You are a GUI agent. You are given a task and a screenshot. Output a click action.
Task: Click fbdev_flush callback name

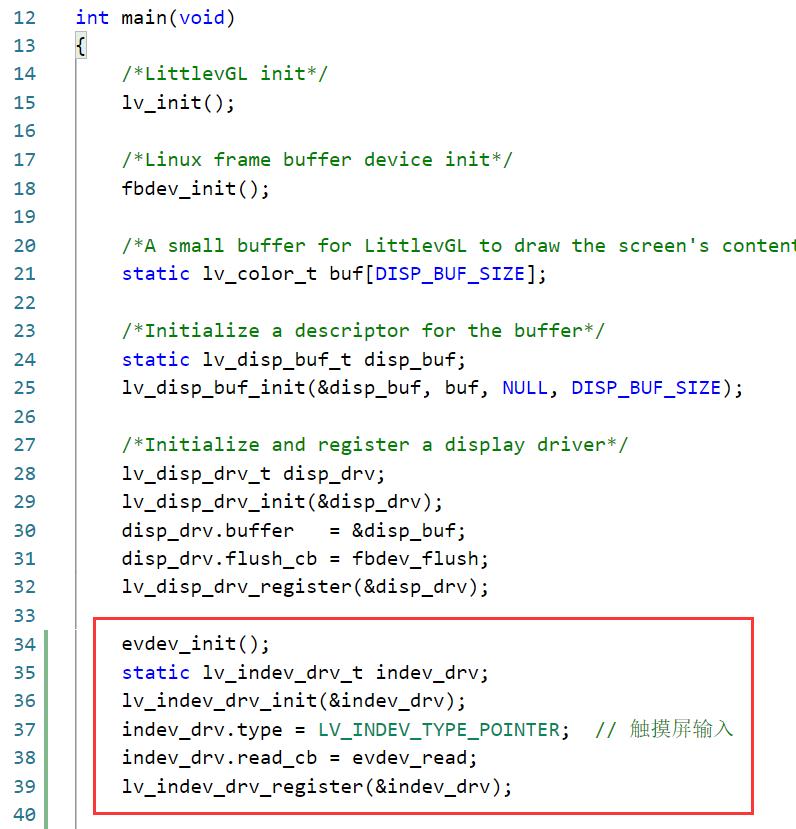[415, 559]
